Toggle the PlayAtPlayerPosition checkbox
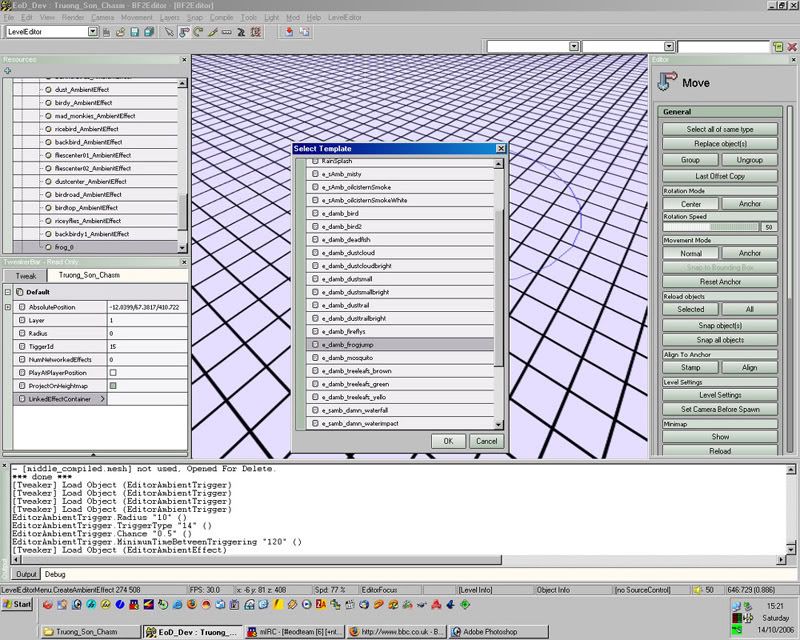Screen dimensions: 800x640 [113, 373]
